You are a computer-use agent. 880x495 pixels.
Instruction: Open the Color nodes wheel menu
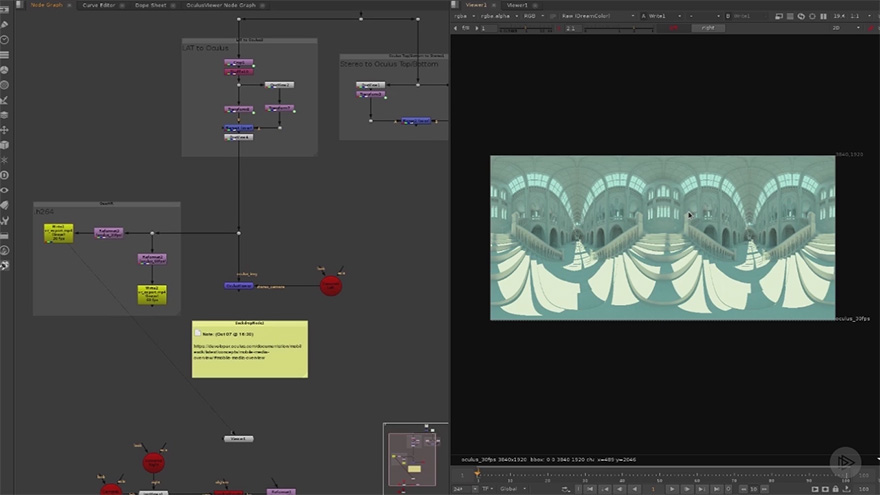coord(4,70)
